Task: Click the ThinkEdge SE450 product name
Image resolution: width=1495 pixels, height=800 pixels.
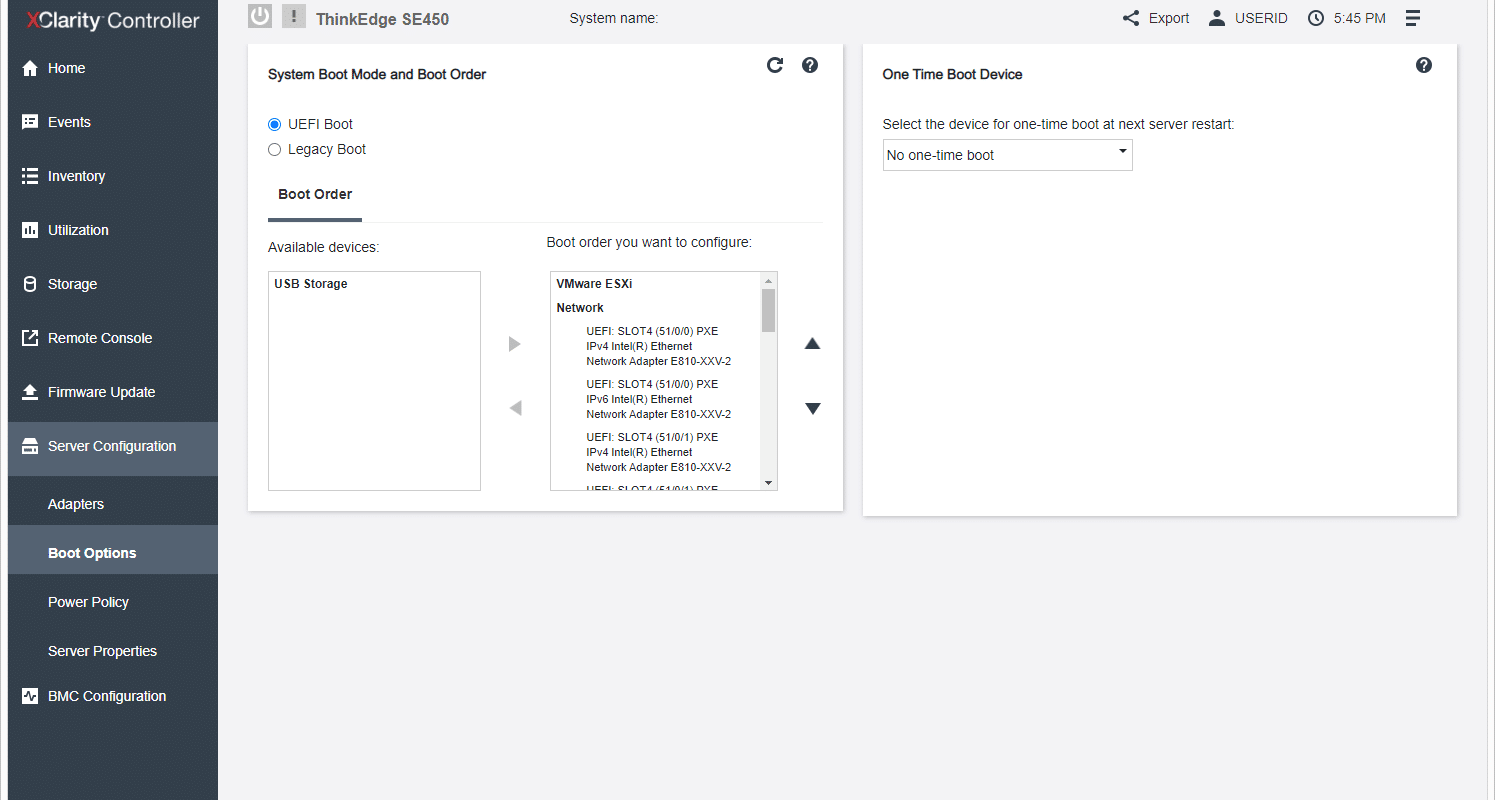Action: pos(382,19)
